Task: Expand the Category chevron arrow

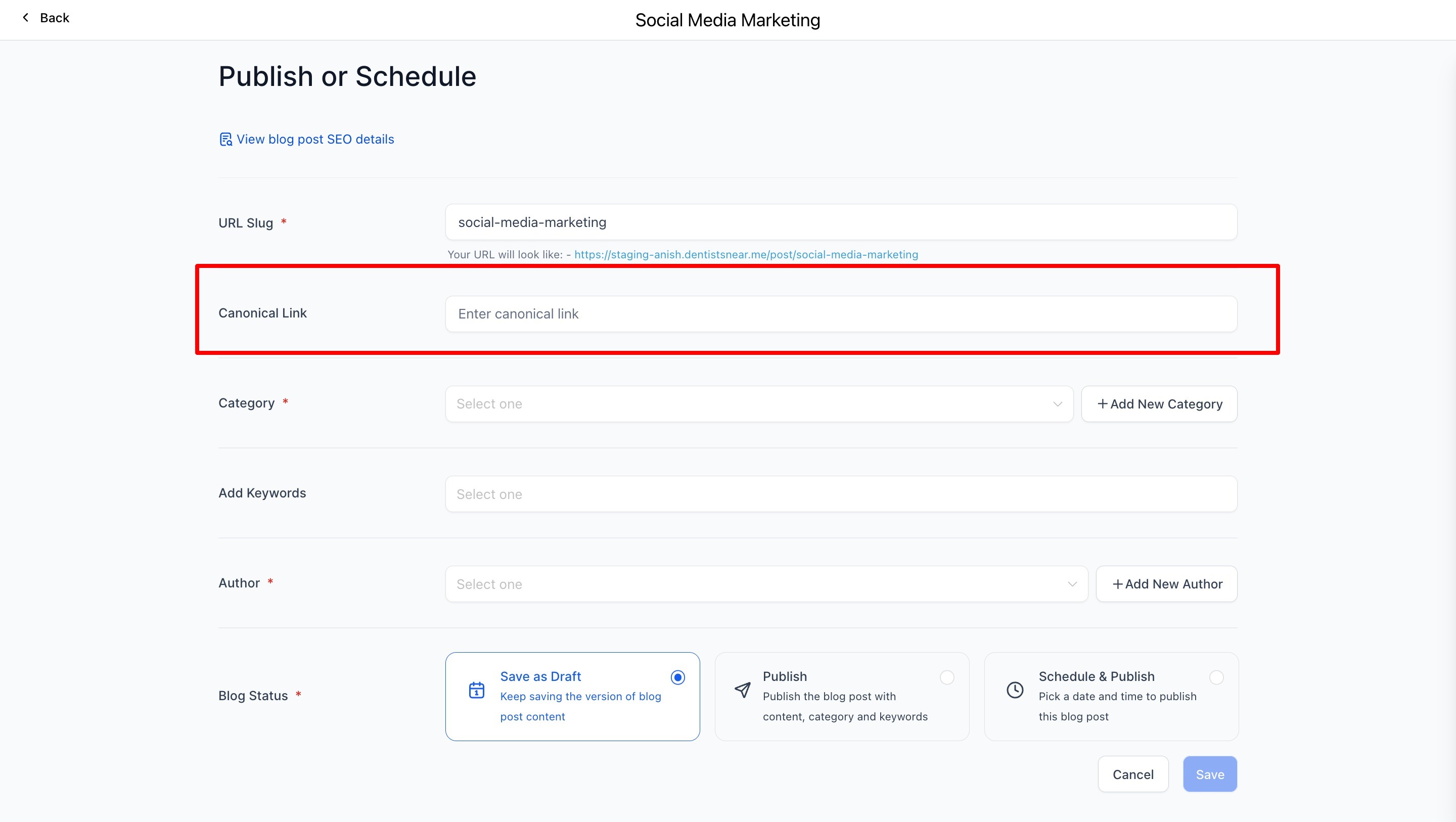Action: point(1057,403)
